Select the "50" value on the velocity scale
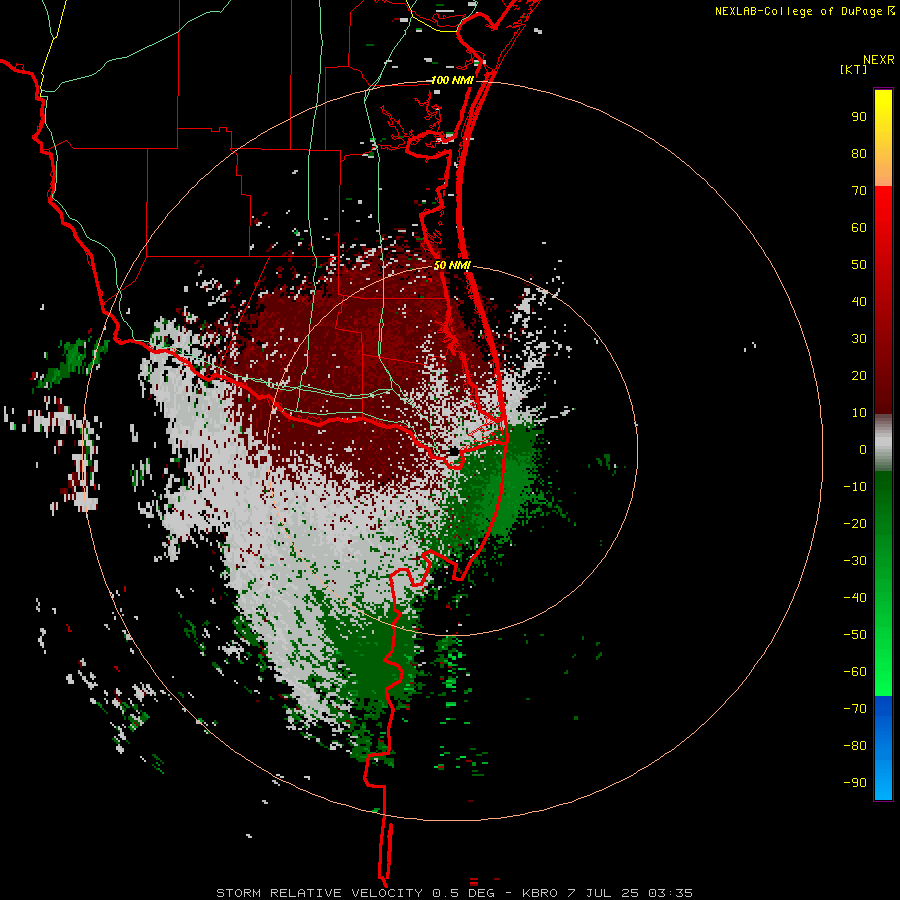This screenshot has width=900, height=900. tap(859, 265)
